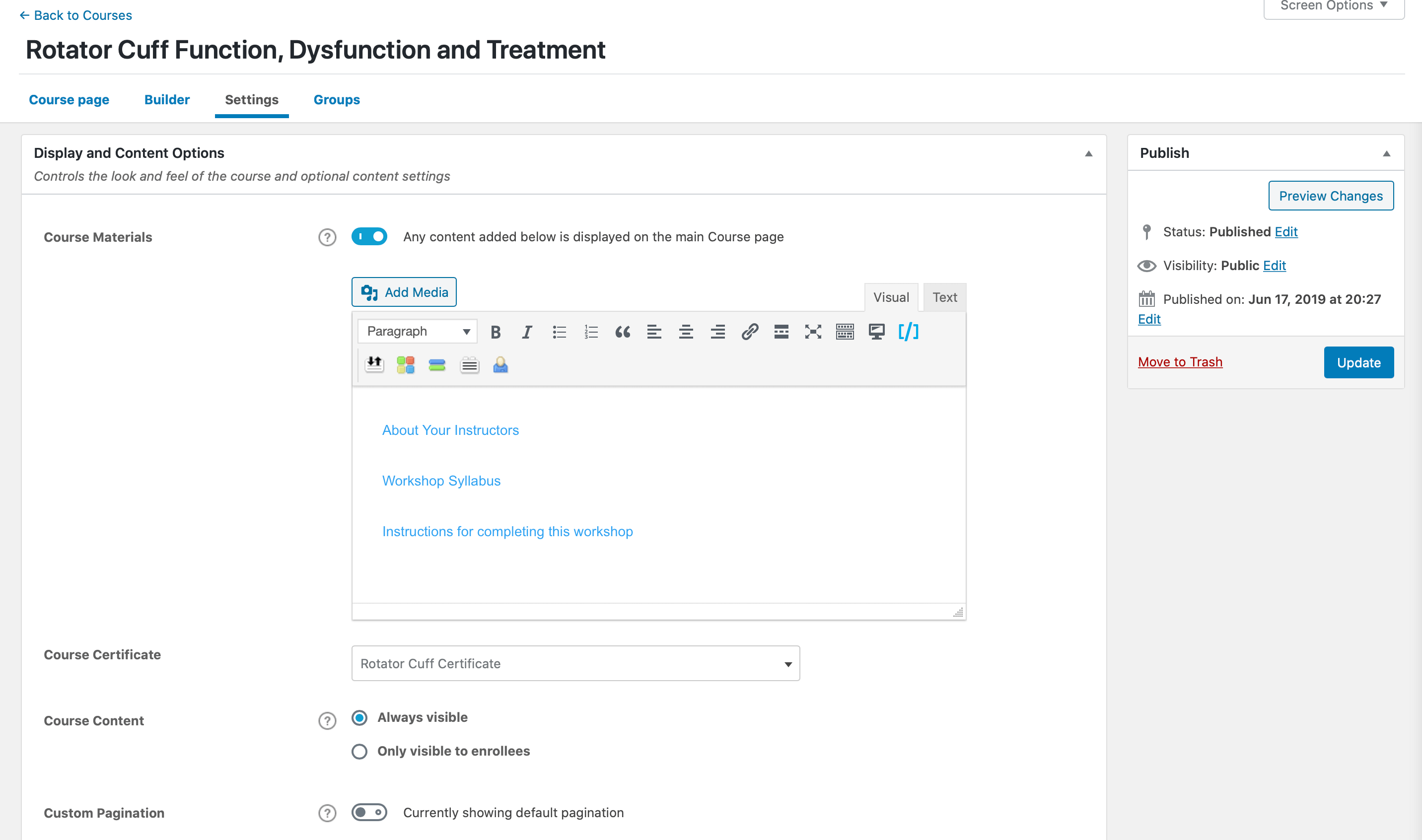This screenshot has width=1422, height=840.
Task: Click 'Currently showing default pagination' text
Action: [x=513, y=813]
